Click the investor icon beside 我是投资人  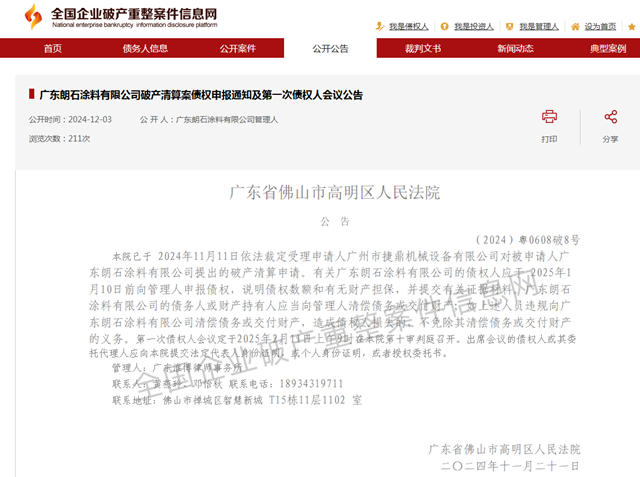pyautogui.click(x=444, y=27)
